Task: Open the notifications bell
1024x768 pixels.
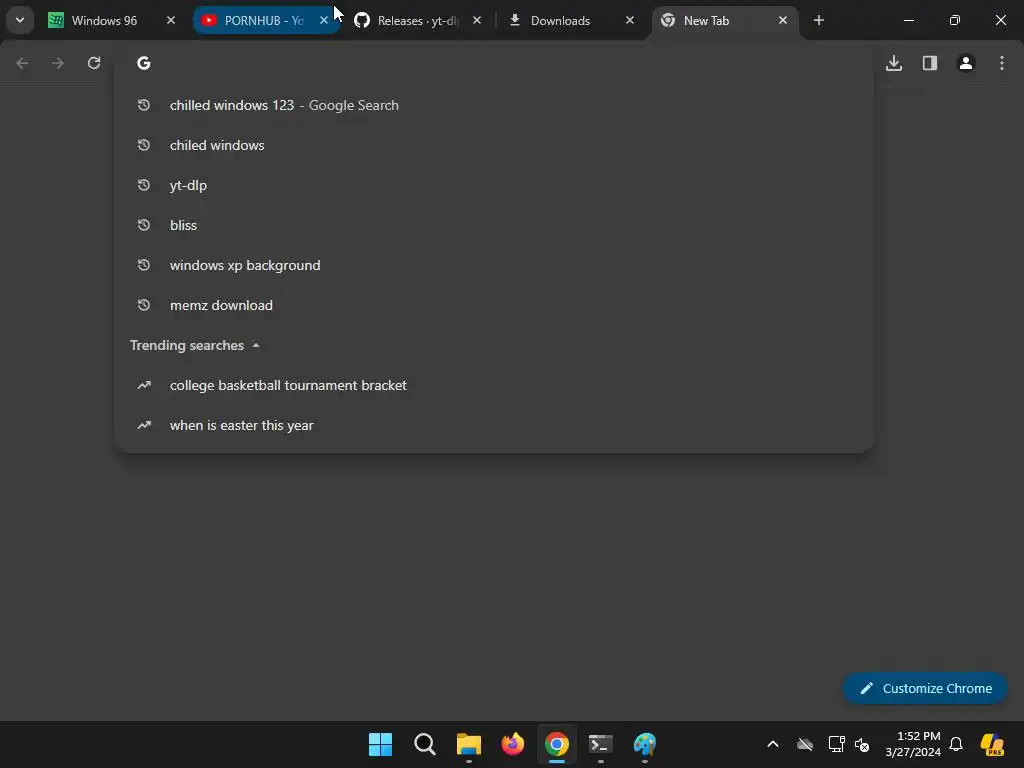Action: click(x=956, y=744)
